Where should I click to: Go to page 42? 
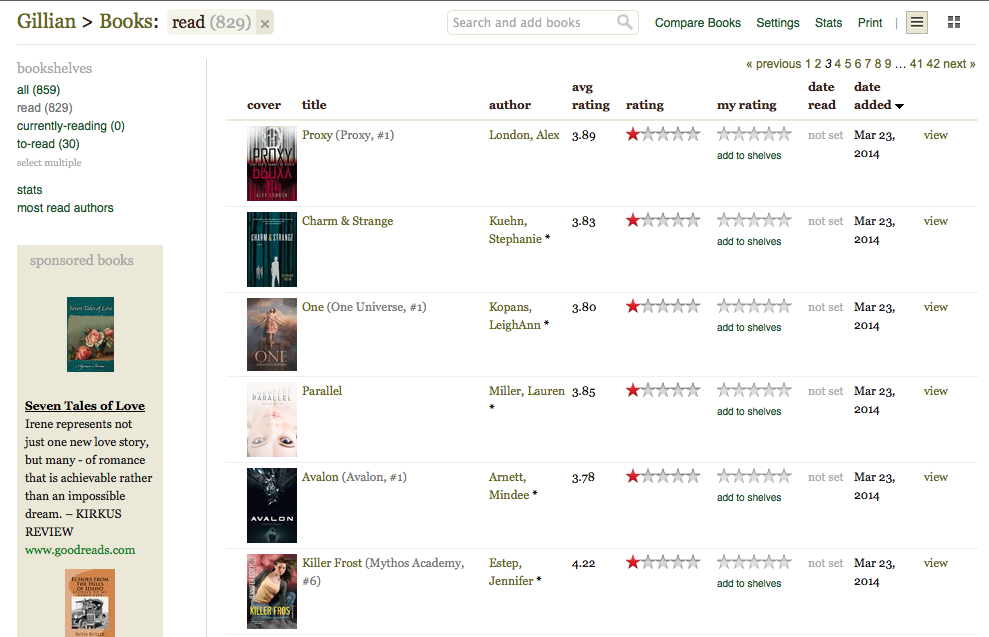933,64
